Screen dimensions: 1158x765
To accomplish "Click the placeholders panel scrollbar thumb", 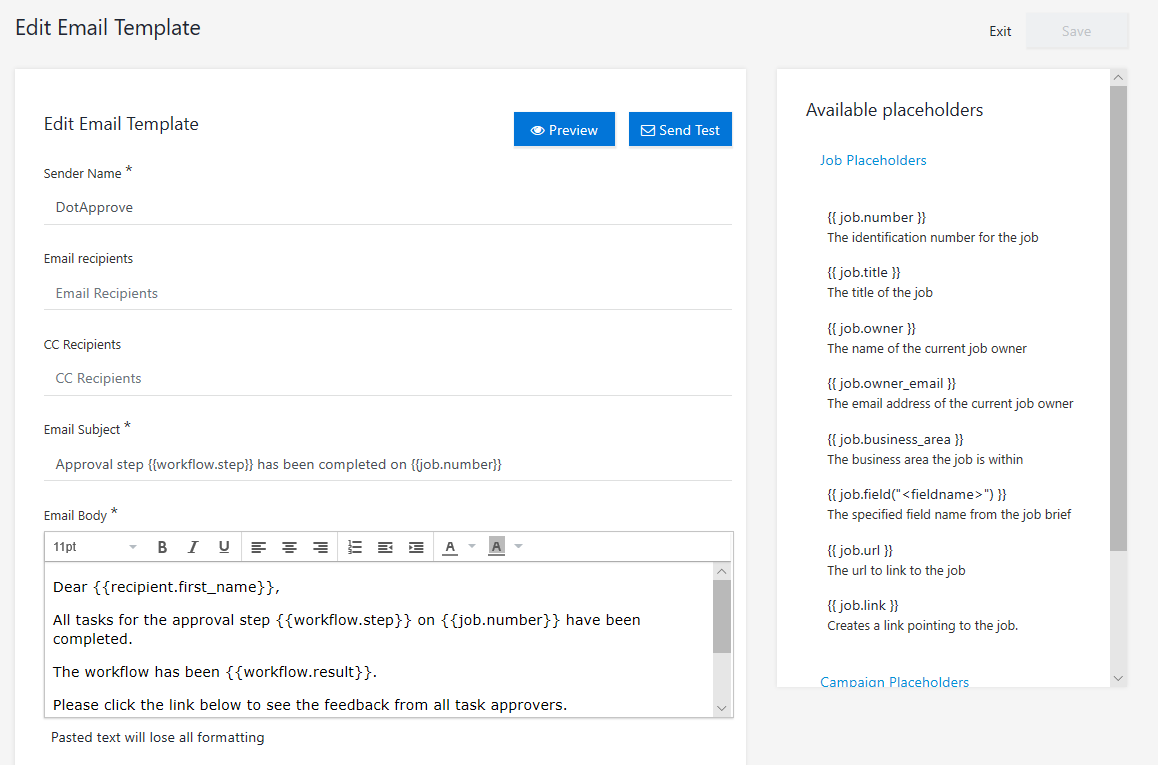I will [1118, 318].
